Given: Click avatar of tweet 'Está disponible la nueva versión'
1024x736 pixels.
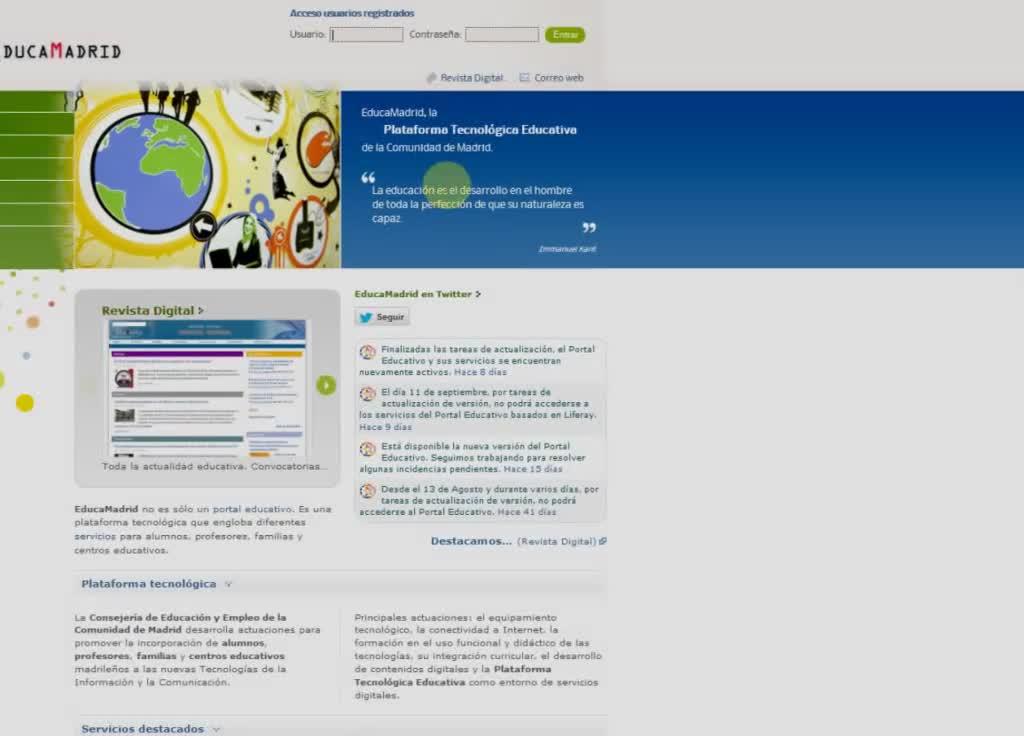Looking at the screenshot, I should pos(368,449).
